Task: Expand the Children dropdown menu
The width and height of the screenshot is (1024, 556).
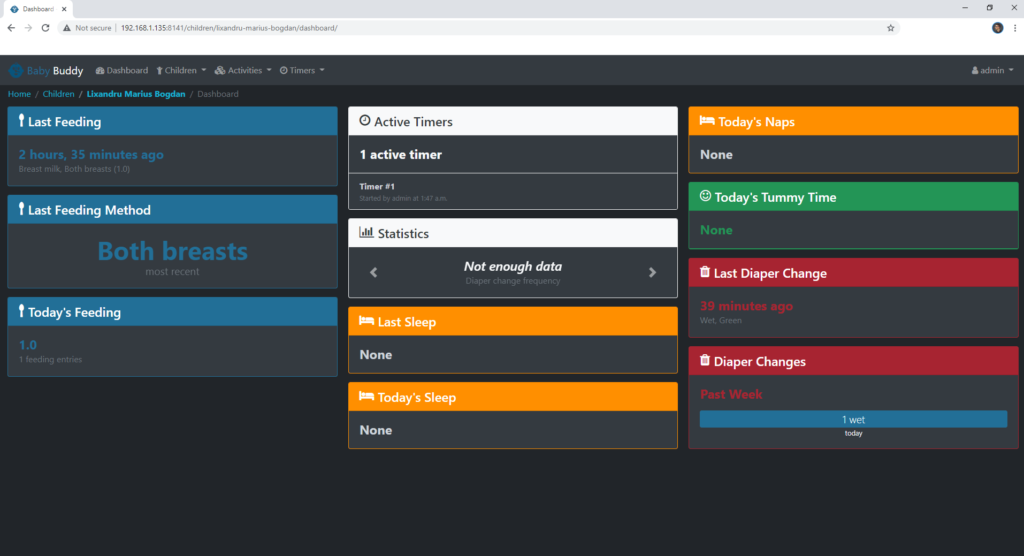Action: point(181,71)
